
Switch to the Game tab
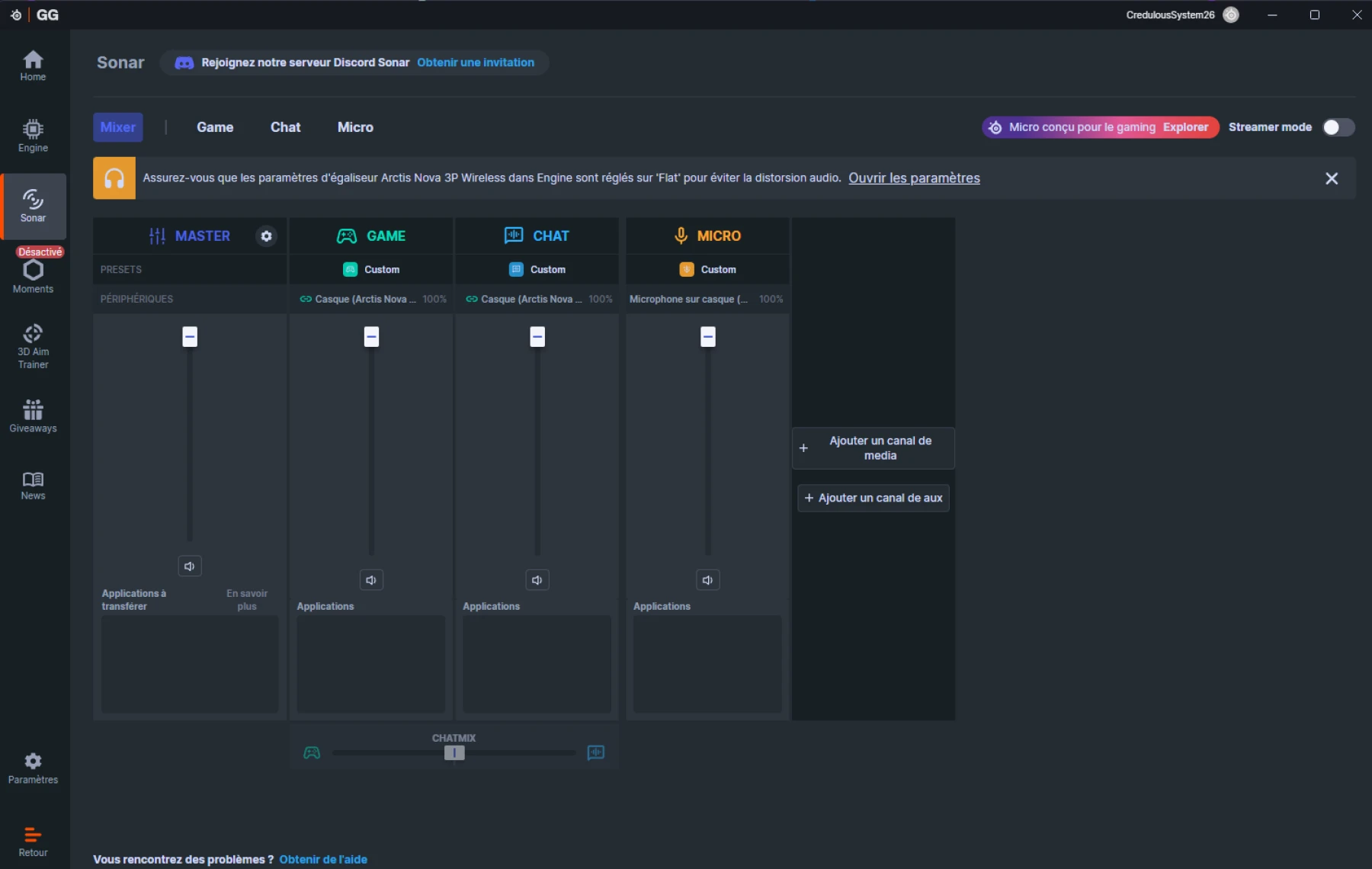tap(215, 127)
